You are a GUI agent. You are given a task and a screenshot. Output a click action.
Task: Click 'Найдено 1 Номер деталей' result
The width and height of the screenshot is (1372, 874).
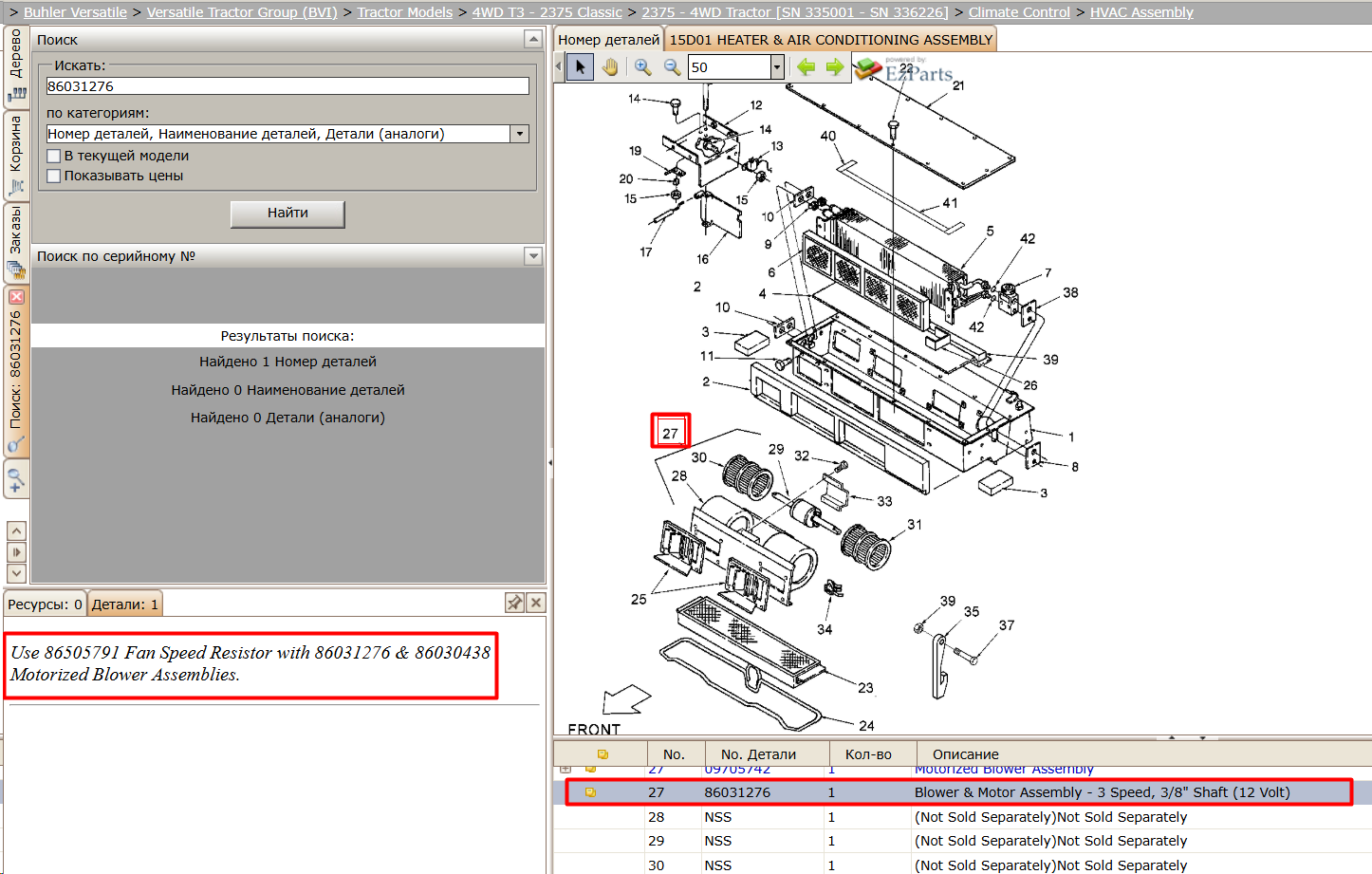click(x=287, y=362)
